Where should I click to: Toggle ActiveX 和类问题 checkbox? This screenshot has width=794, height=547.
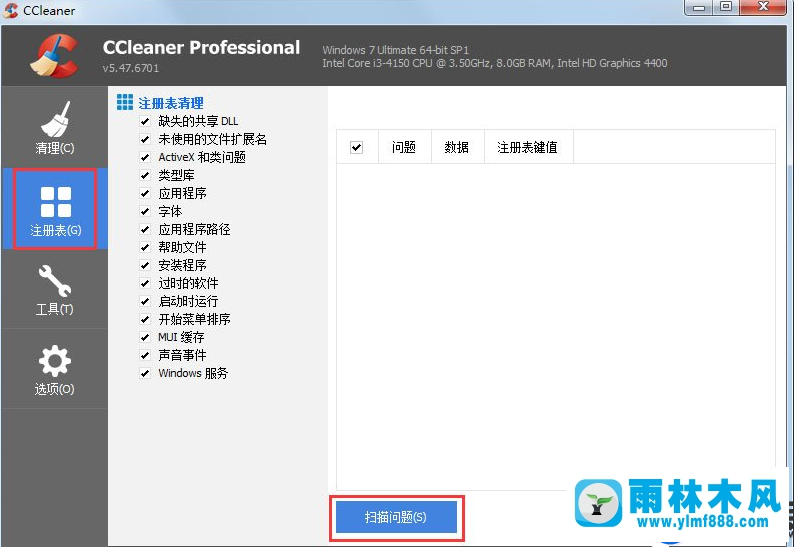pos(145,158)
